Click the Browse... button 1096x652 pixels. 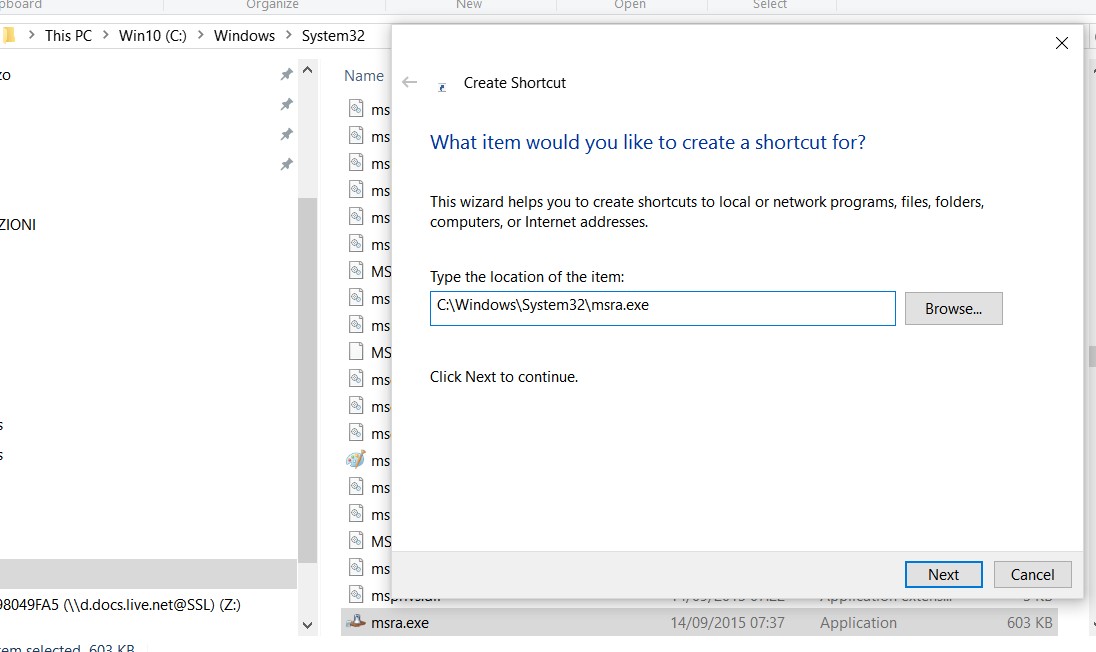pos(953,309)
